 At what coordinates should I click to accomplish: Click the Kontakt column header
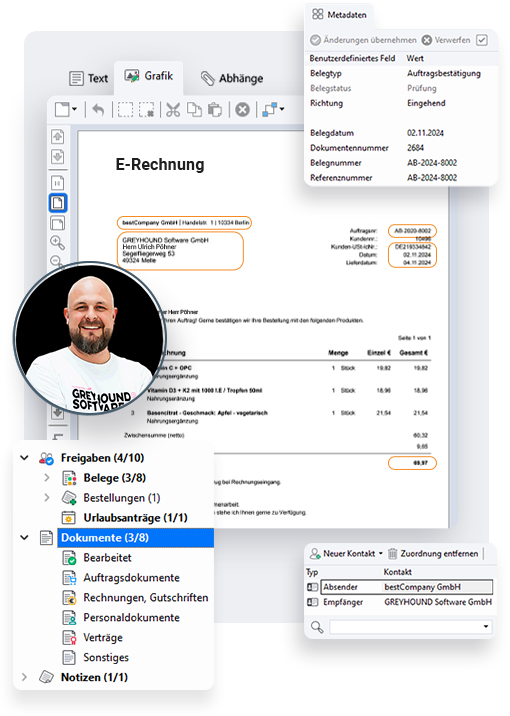(x=397, y=572)
